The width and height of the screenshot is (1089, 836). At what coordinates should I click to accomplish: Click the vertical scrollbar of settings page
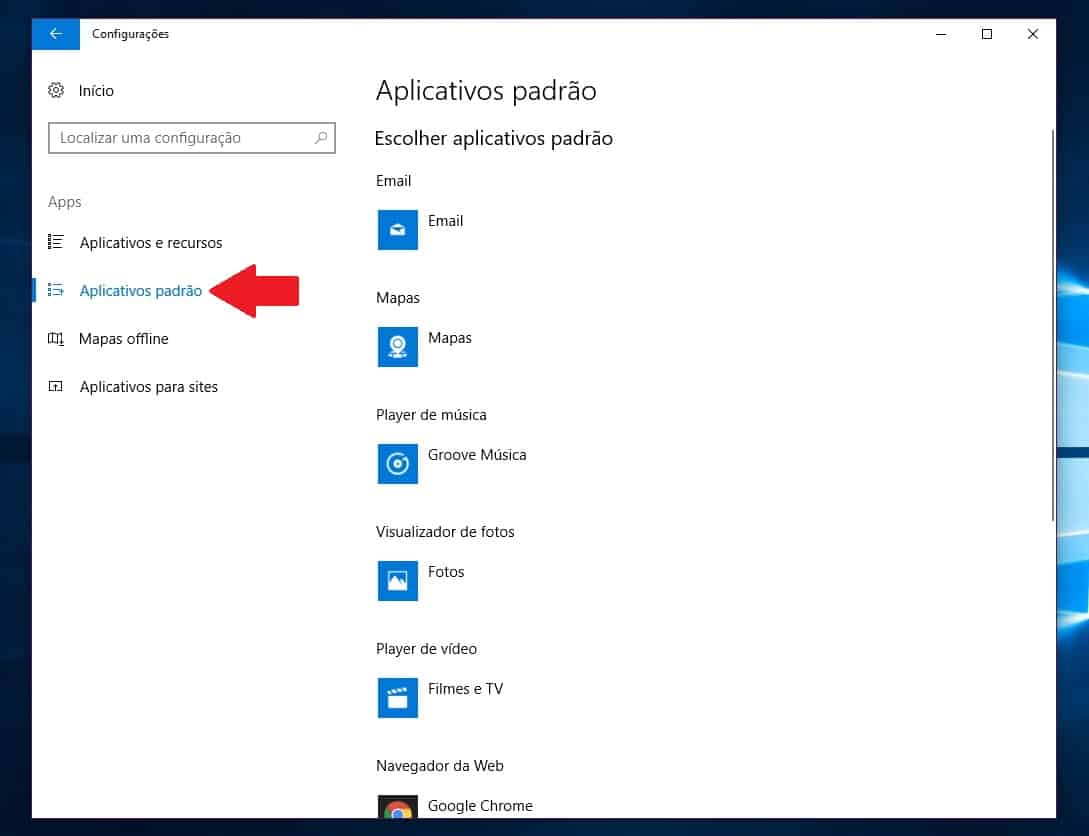[1053, 325]
